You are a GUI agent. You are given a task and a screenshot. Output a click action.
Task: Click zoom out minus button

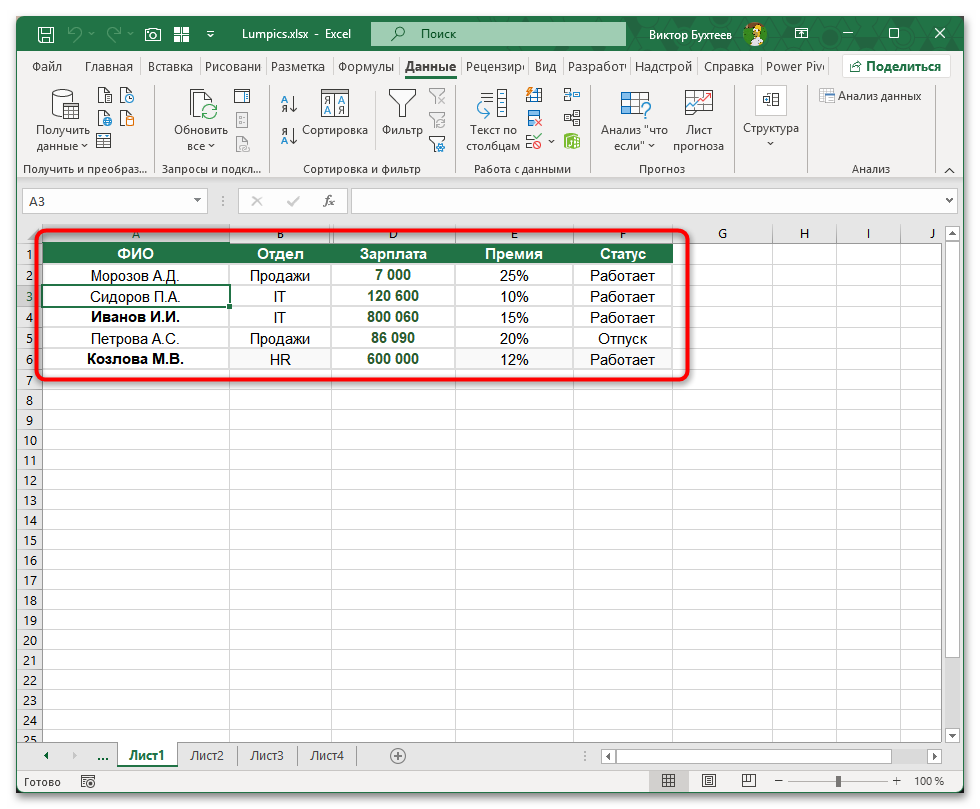(779, 781)
